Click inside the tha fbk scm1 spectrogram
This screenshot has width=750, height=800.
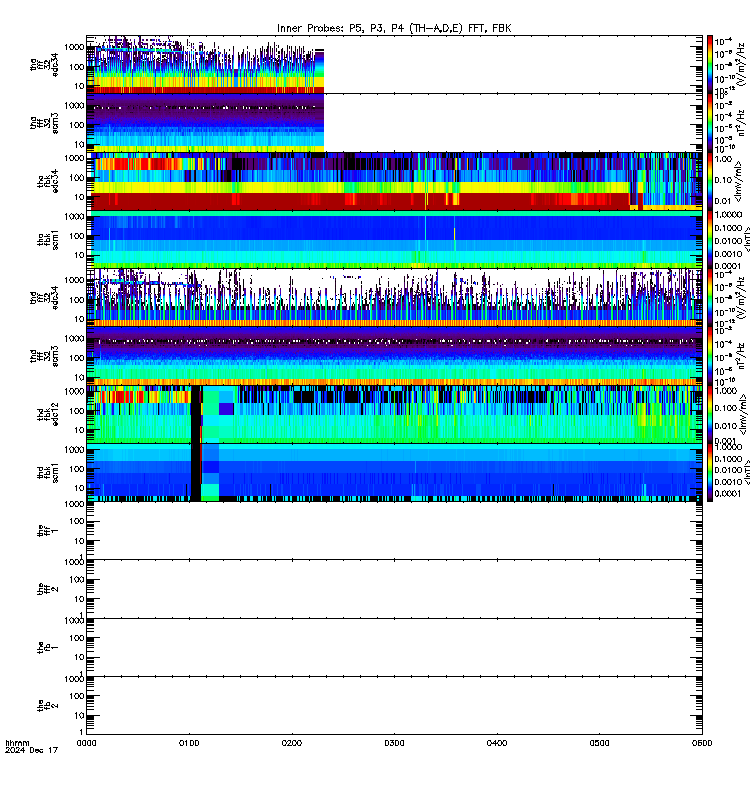tap(394, 239)
